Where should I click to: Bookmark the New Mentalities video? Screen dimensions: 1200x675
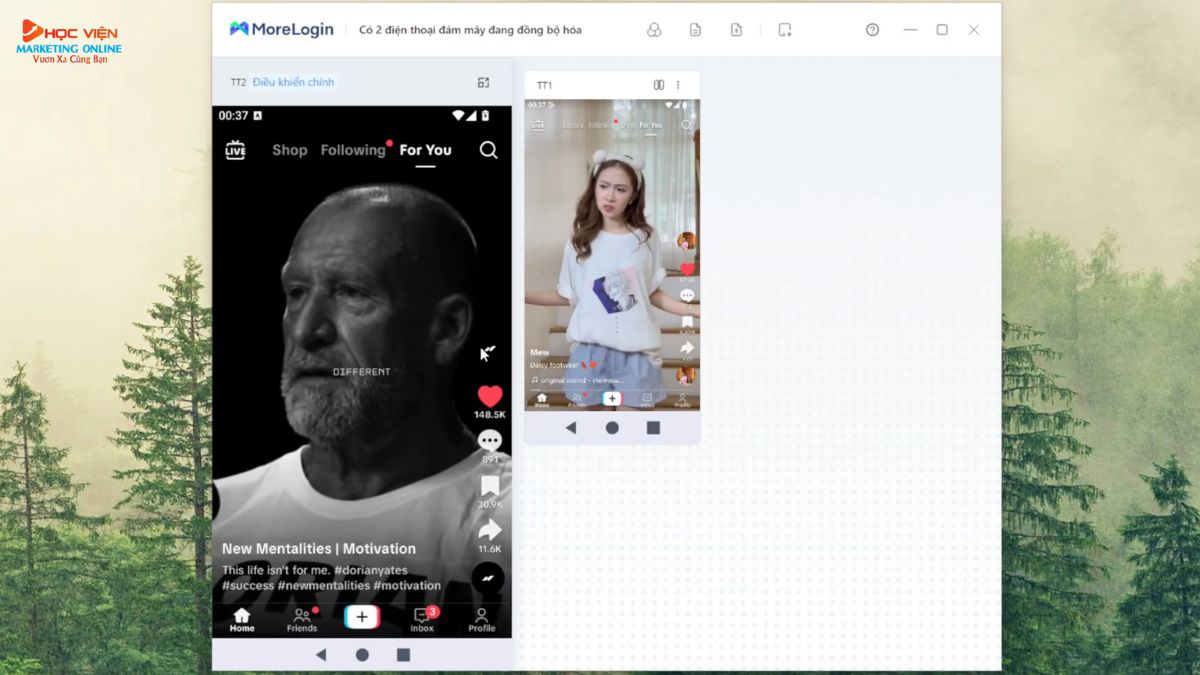coord(489,486)
